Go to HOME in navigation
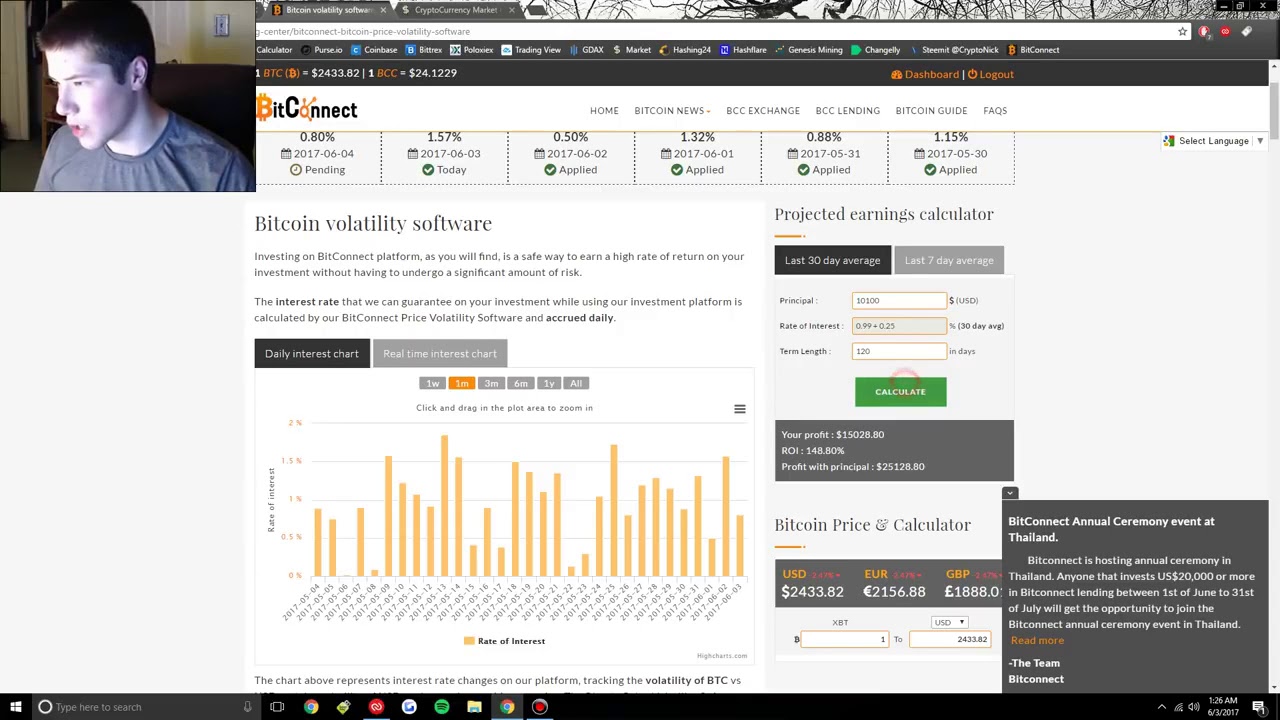 click(604, 111)
